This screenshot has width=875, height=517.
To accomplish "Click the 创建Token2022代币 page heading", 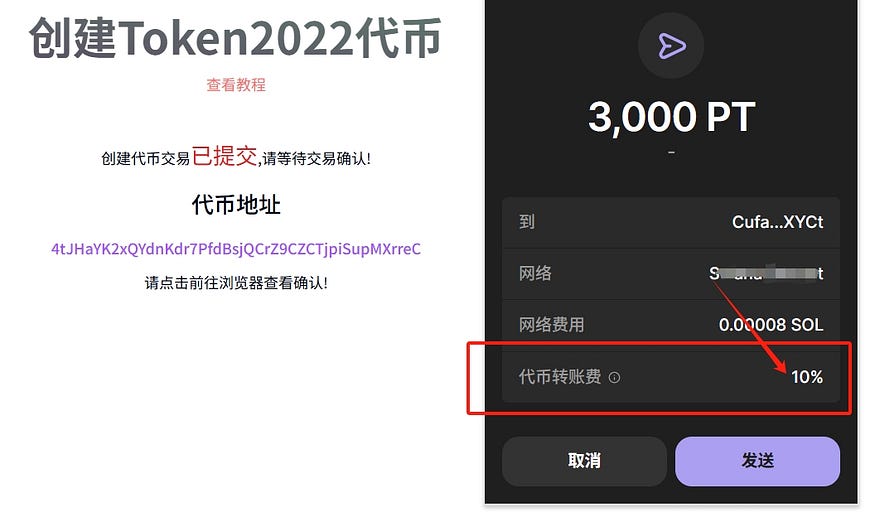I will tap(235, 38).
